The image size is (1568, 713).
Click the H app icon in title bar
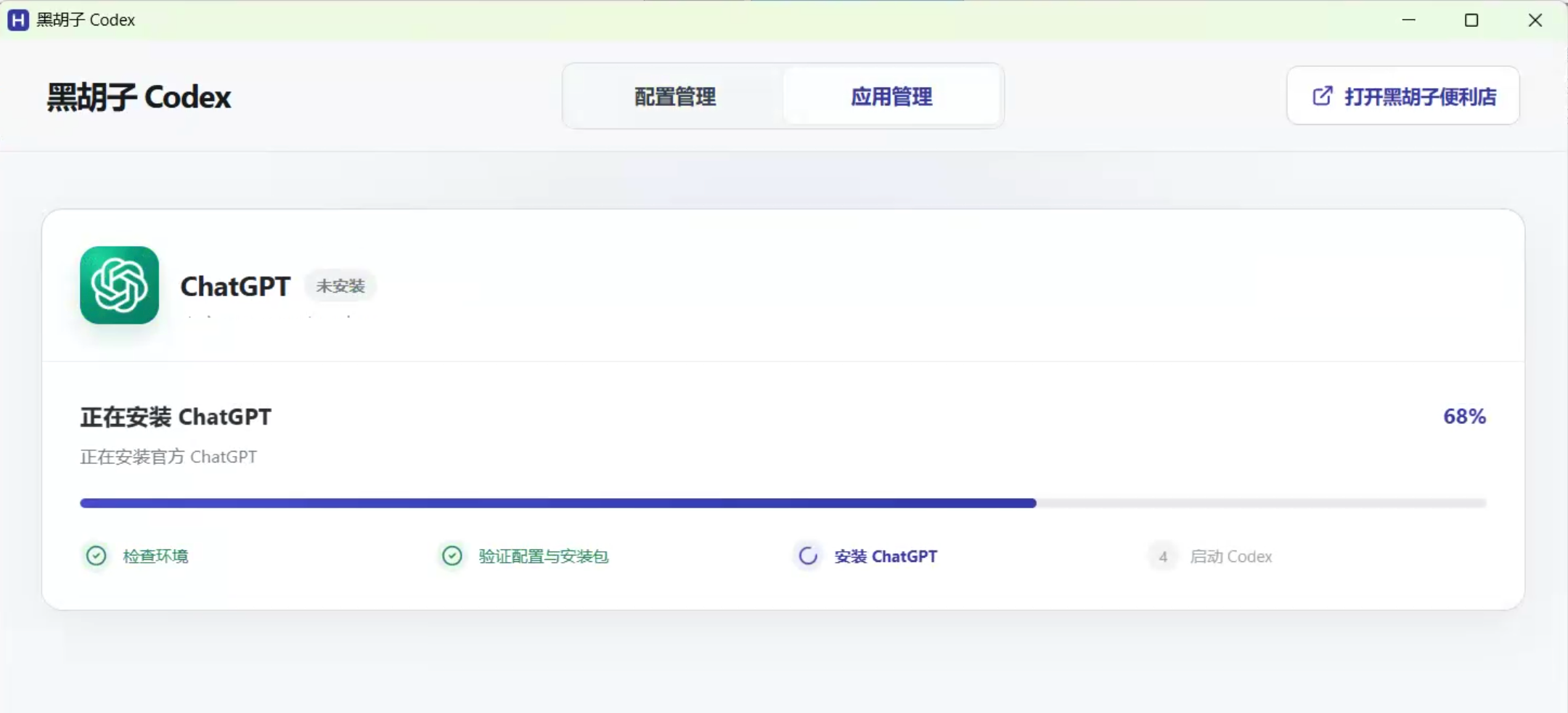18,20
